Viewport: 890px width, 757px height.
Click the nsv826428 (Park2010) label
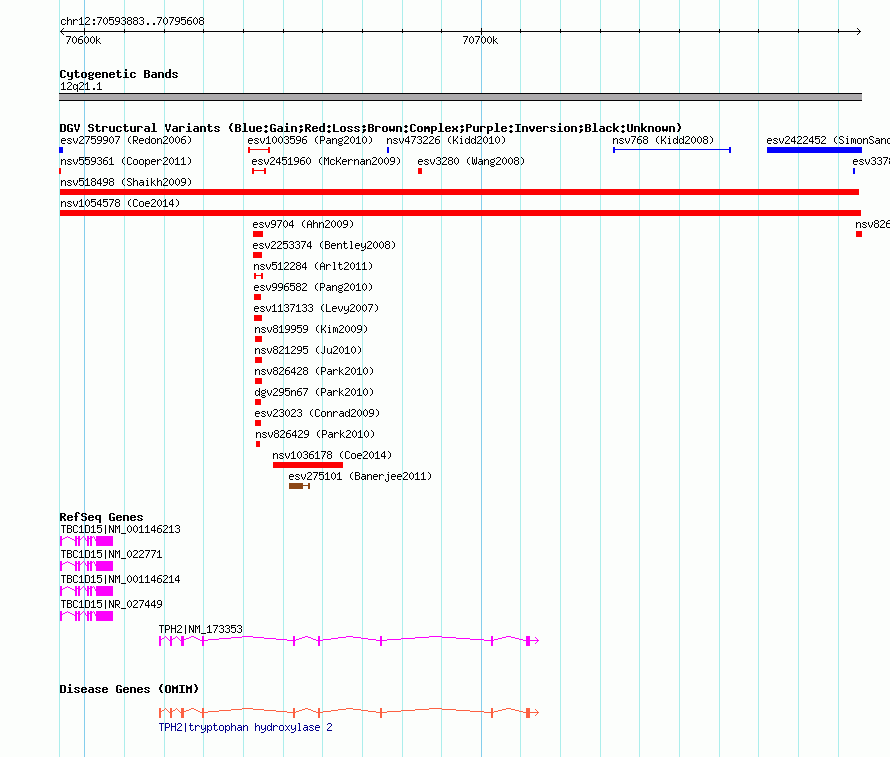coord(314,371)
